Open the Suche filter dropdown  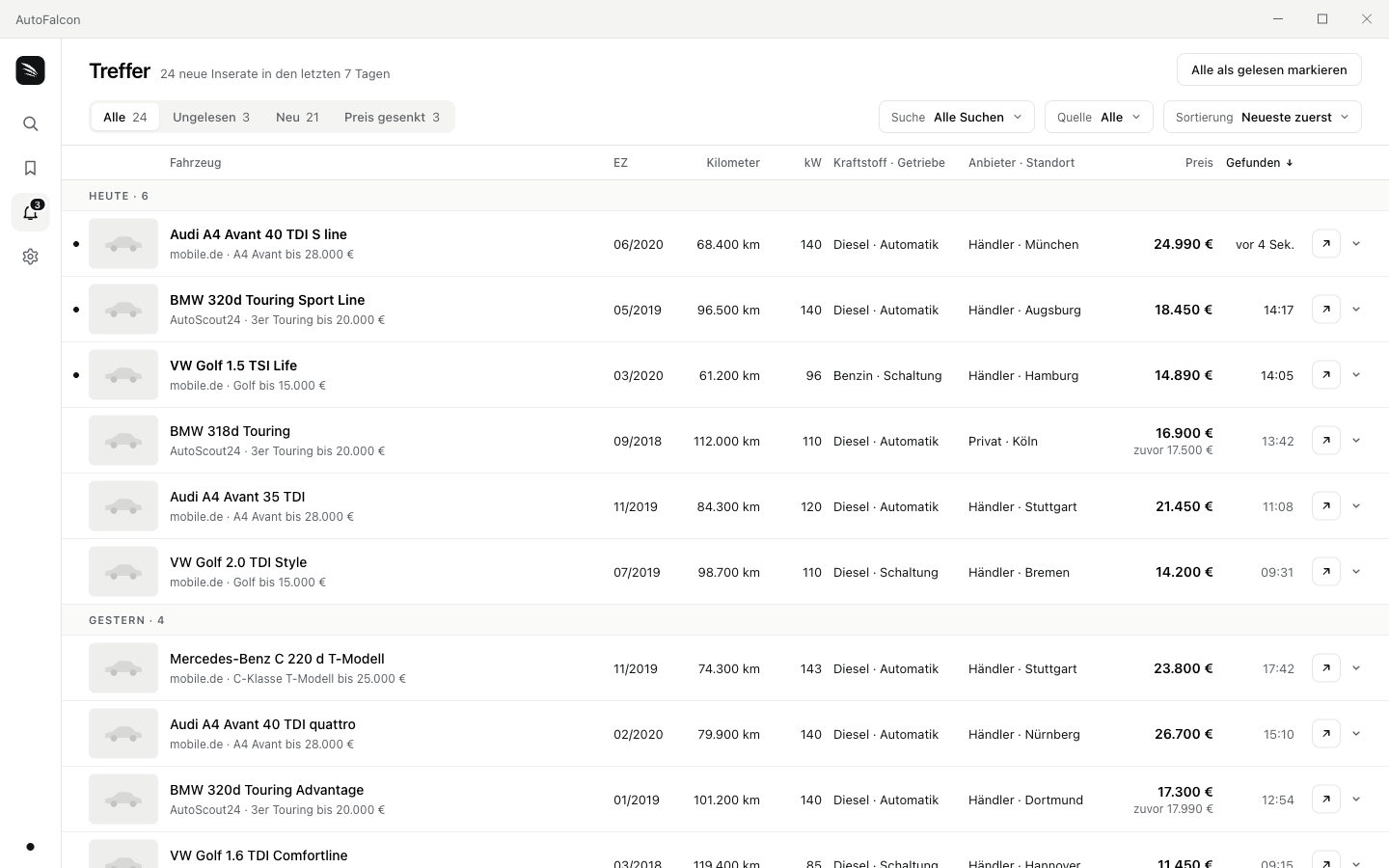(957, 117)
